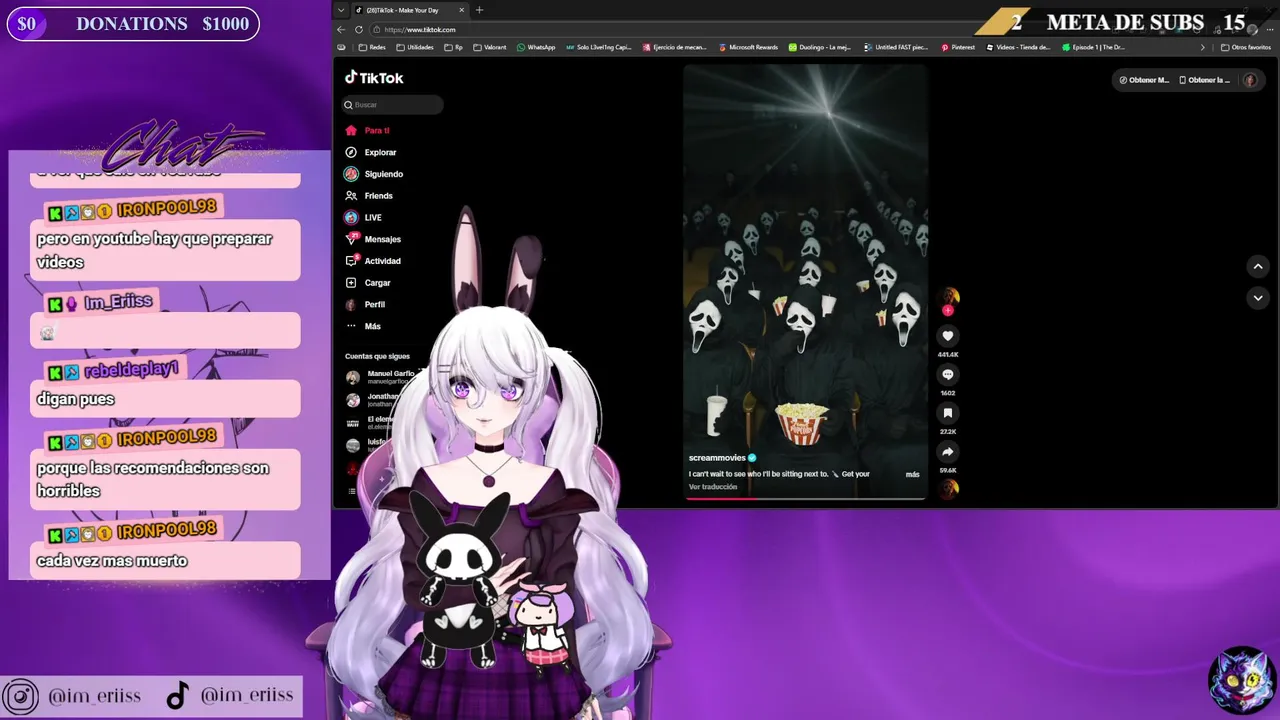Open the Rp bookmarks folder

pyautogui.click(x=454, y=47)
